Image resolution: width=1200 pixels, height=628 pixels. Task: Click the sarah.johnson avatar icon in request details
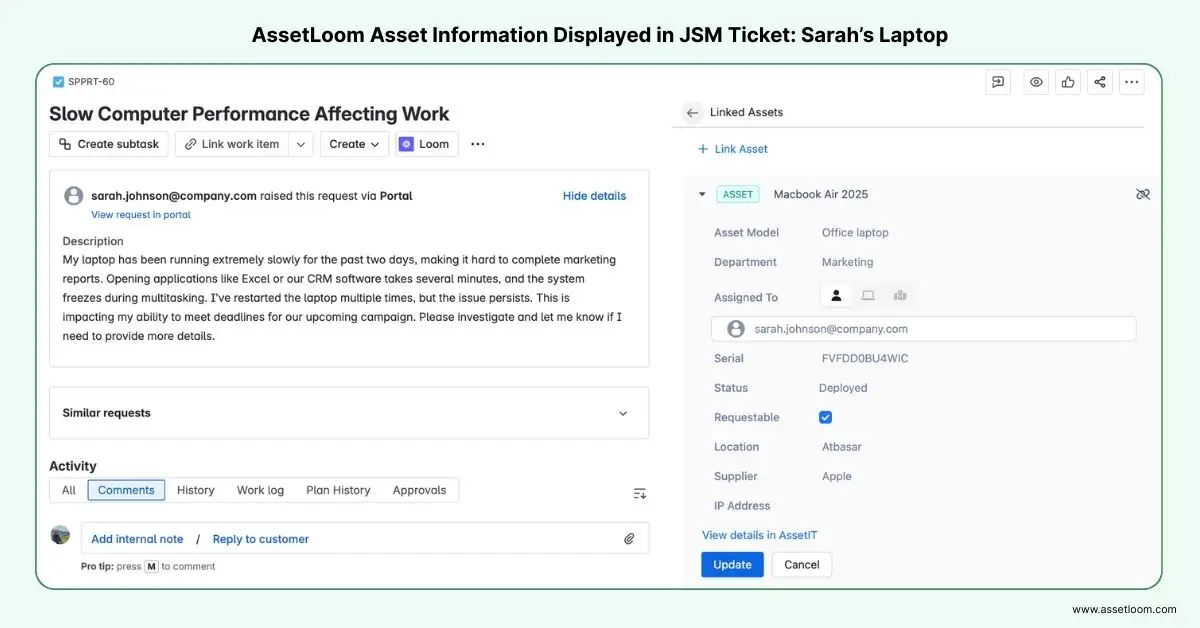[73, 196]
